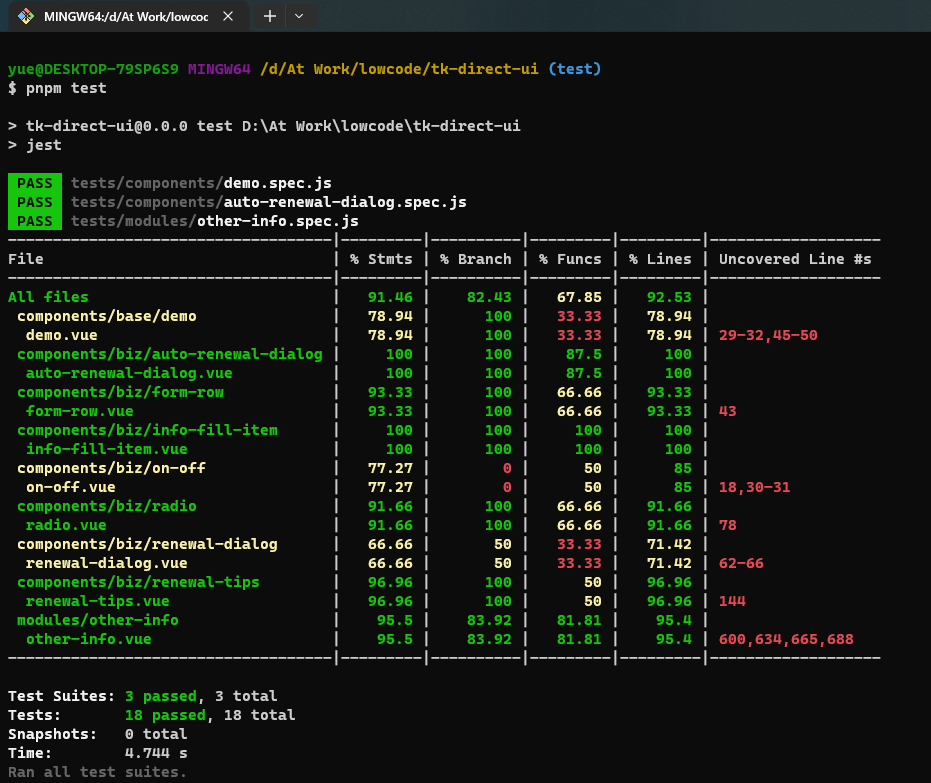931x783 pixels.
Task: Click tests/components/demo.spec.js path
Action: pyautogui.click(x=201, y=183)
